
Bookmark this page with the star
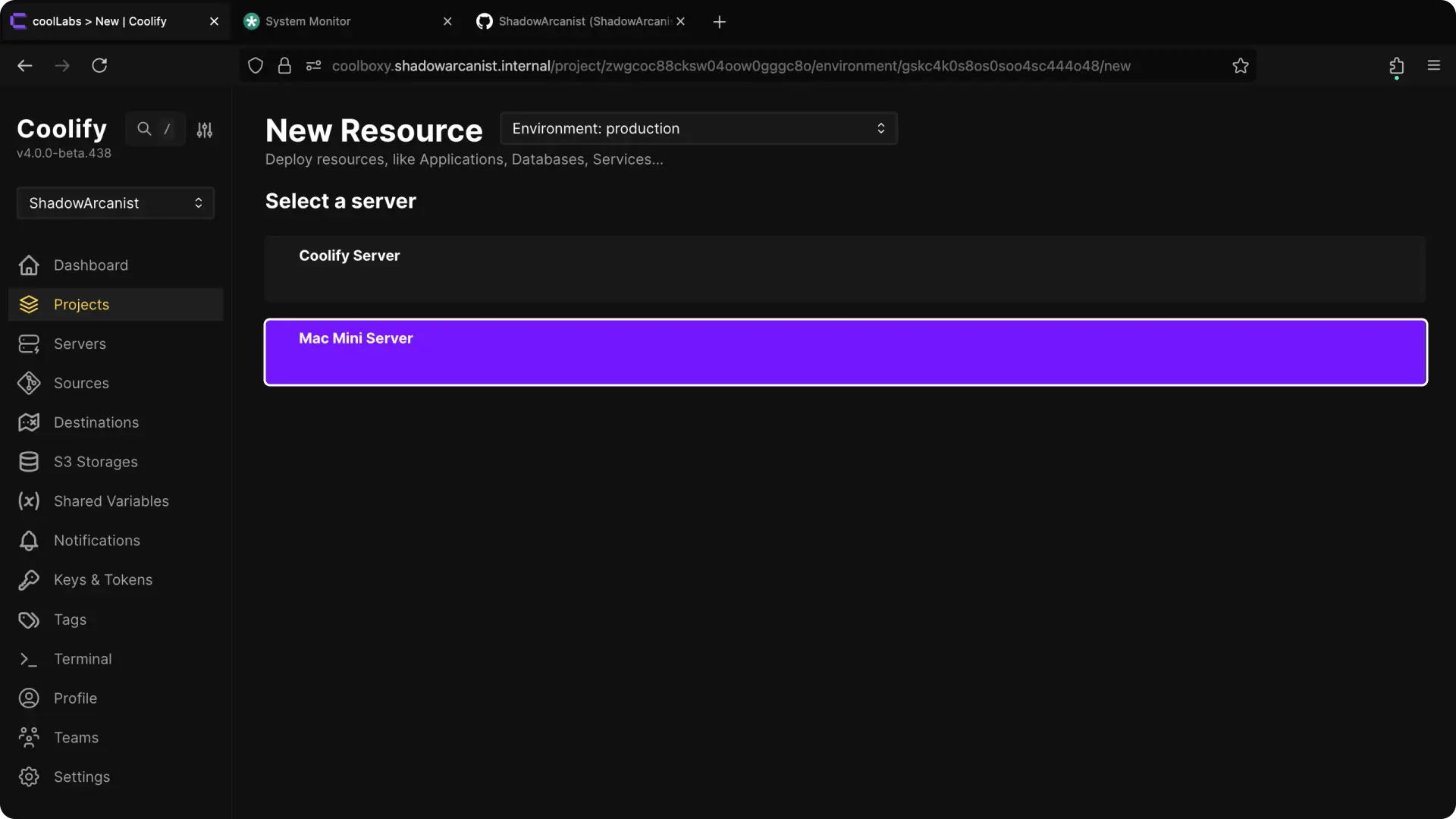(1241, 66)
